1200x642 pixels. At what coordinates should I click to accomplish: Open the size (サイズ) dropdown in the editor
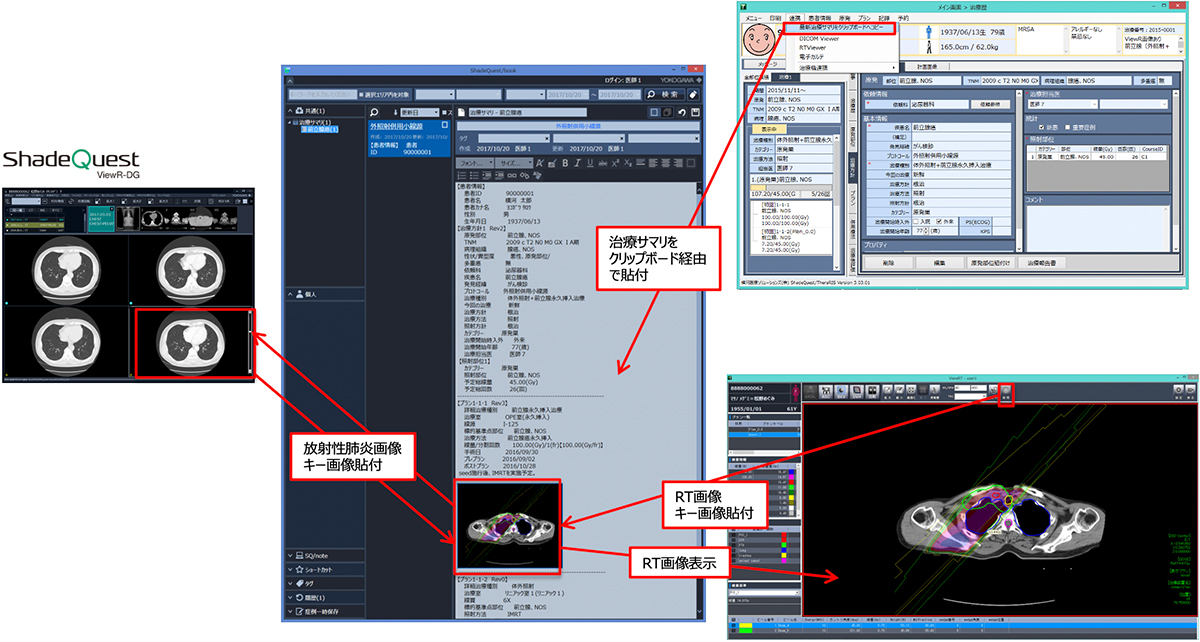click(x=514, y=162)
